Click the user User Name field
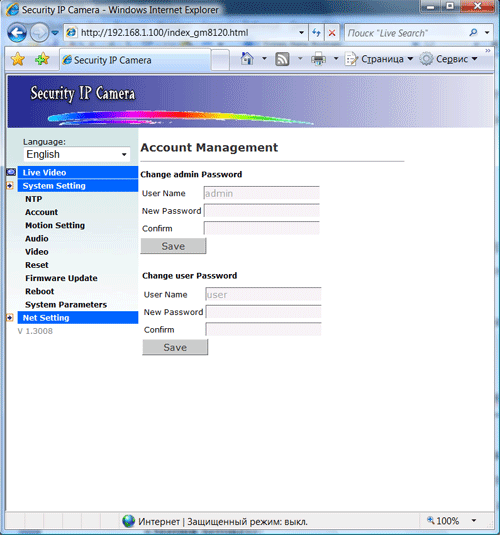 pos(263,294)
